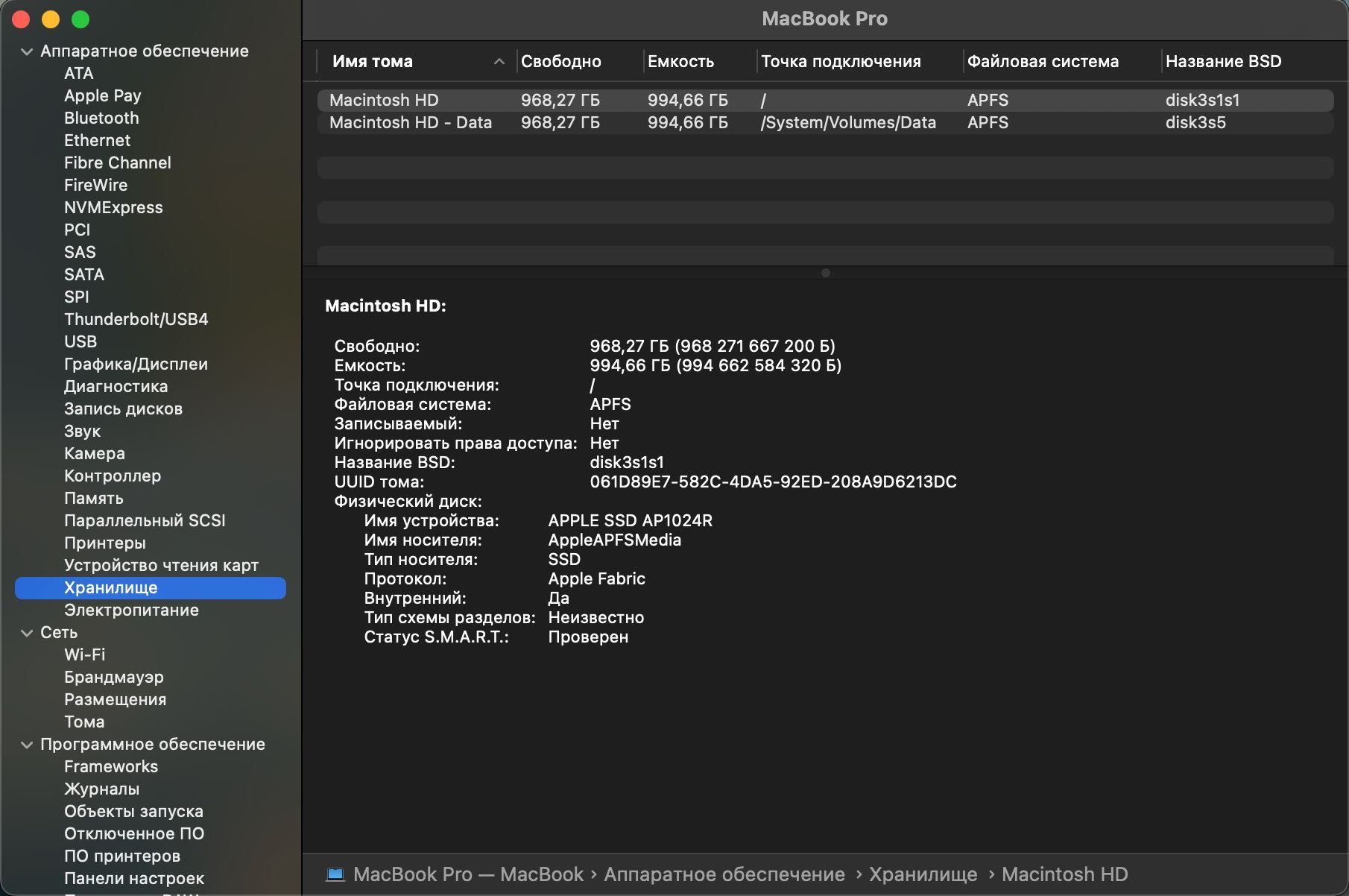Viewport: 1349px width, 896px height.
Task: Select the Macintosh HD volume row
Action: pyautogui.click(x=825, y=100)
